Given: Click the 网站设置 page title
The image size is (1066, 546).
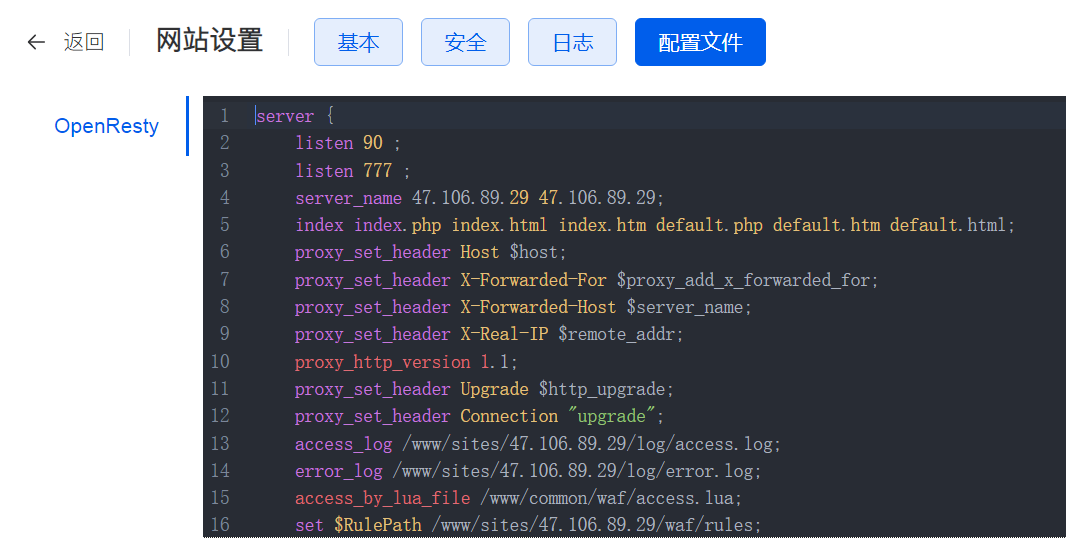Looking at the screenshot, I should tap(209, 41).
